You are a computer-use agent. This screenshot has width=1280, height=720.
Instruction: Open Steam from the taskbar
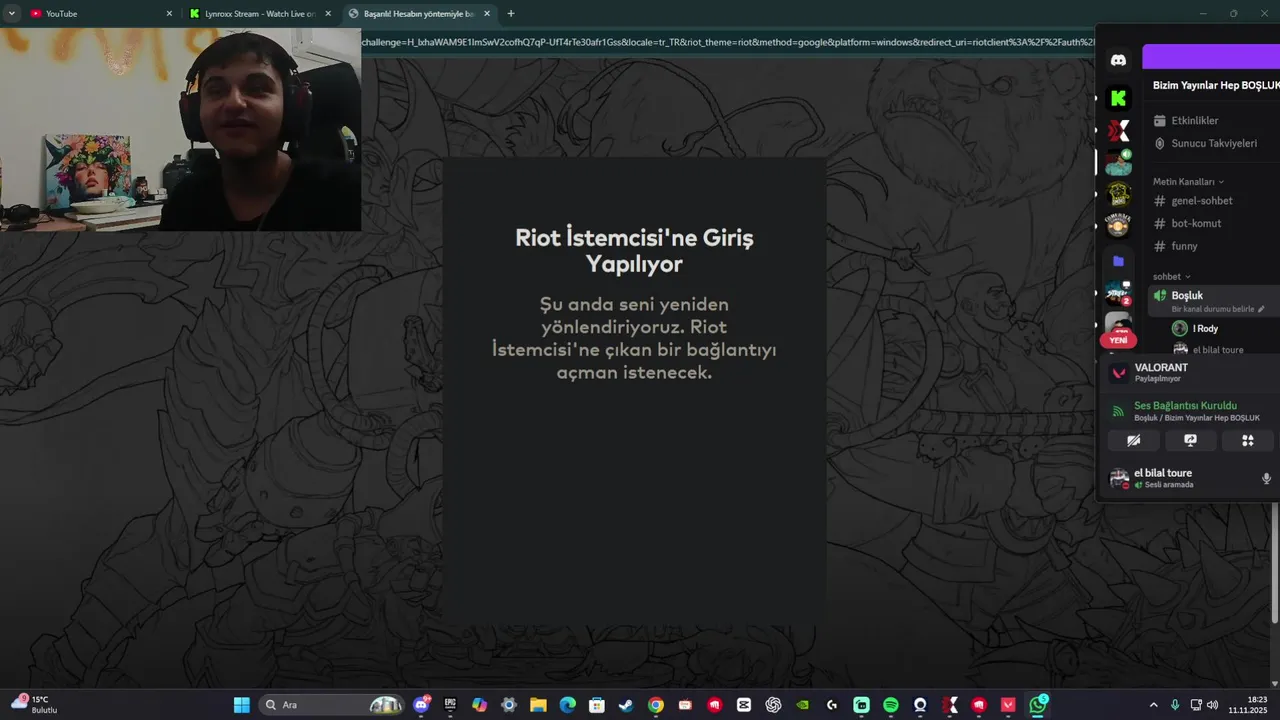[626, 705]
